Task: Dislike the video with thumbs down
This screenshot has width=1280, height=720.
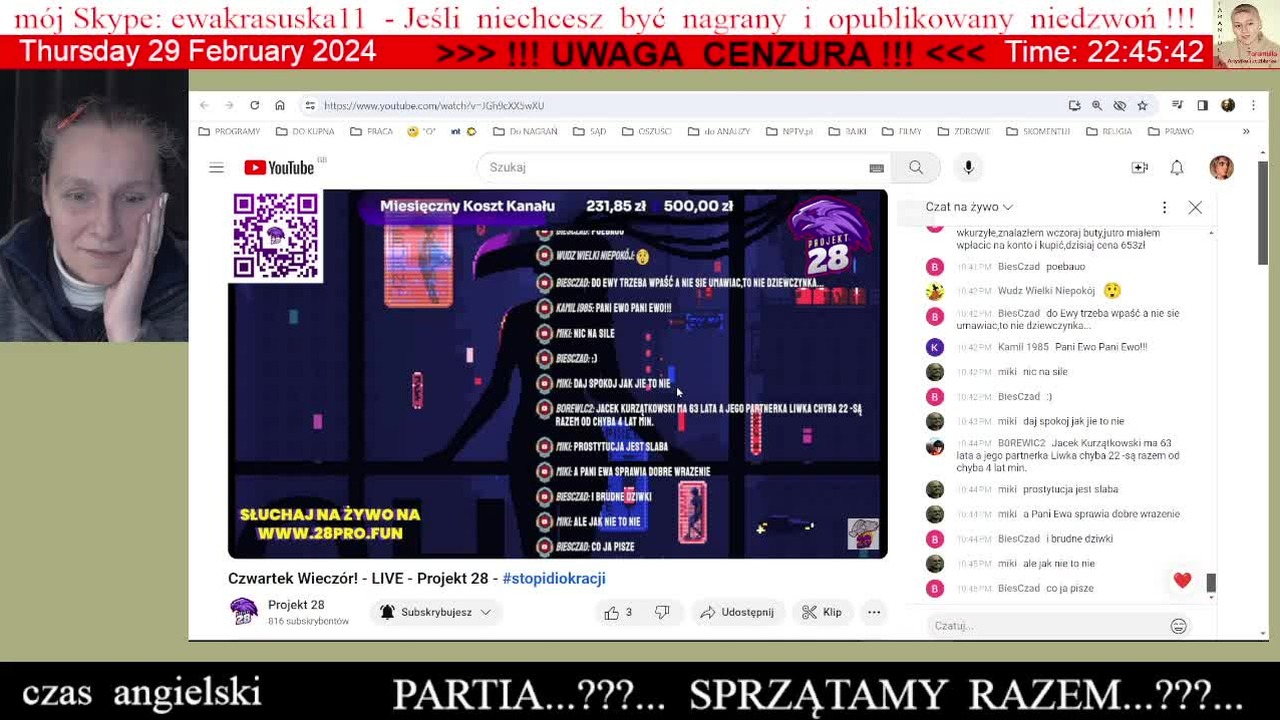Action: tap(662, 612)
